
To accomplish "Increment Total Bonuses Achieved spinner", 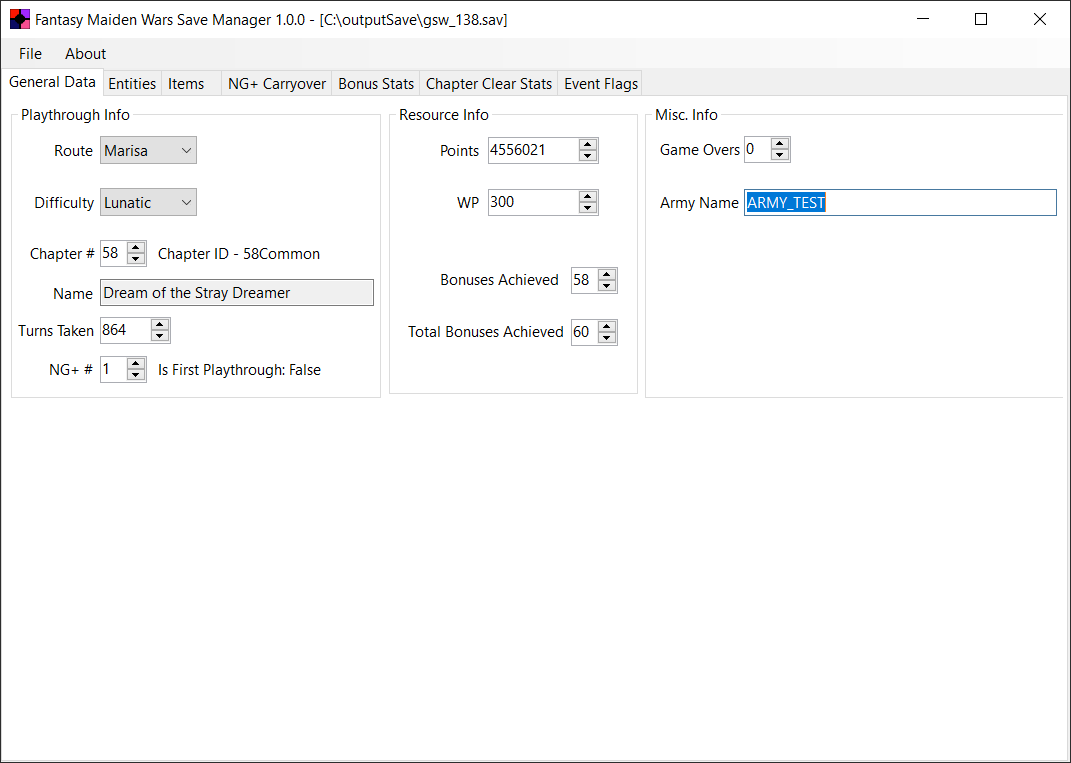I will point(607,327).
